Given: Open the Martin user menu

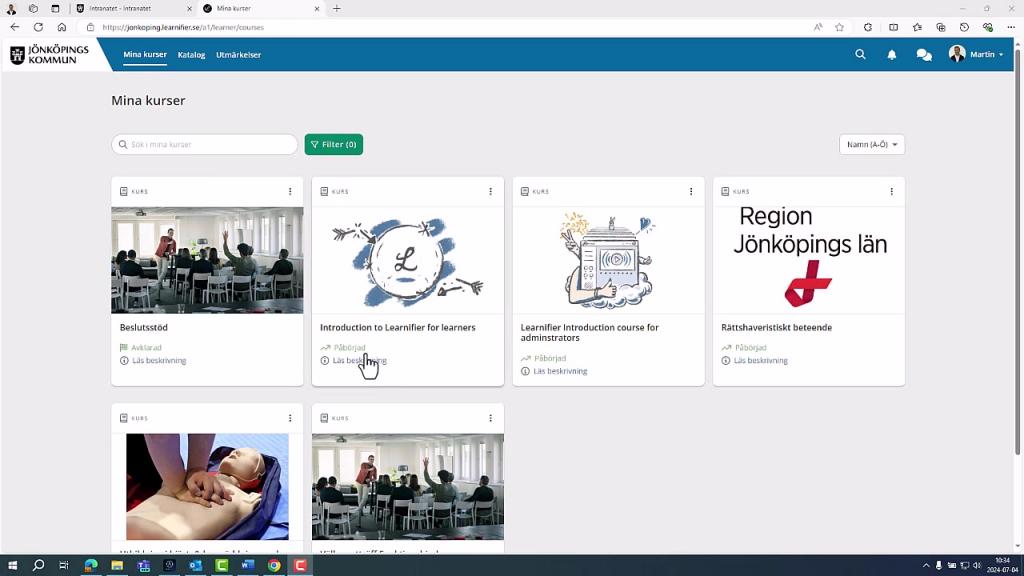Looking at the screenshot, I should pyautogui.click(x=976, y=54).
